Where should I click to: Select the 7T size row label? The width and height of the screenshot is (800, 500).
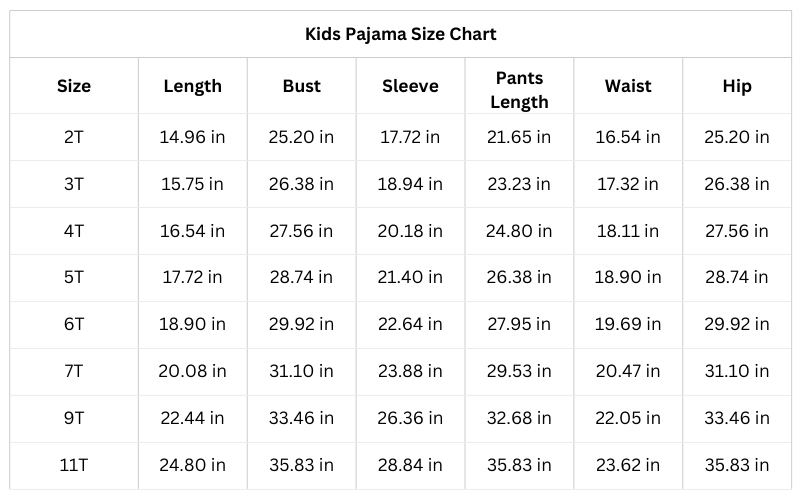click(x=73, y=371)
